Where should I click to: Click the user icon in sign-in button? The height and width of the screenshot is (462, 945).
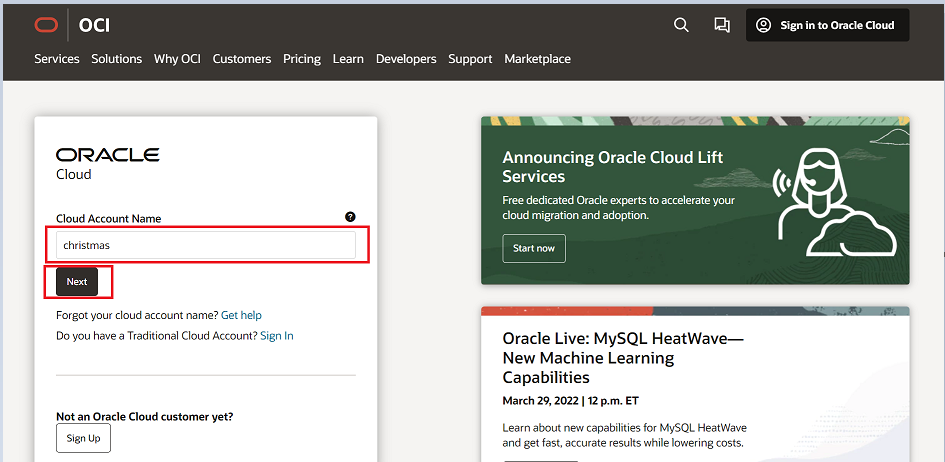(764, 25)
